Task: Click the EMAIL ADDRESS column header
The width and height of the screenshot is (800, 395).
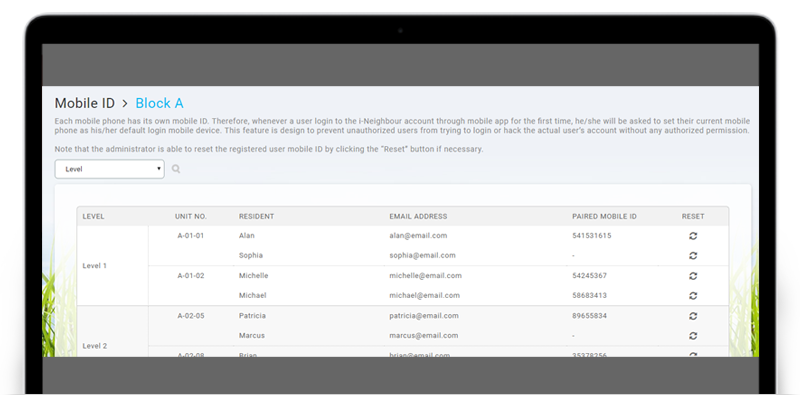Action: tap(418, 216)
